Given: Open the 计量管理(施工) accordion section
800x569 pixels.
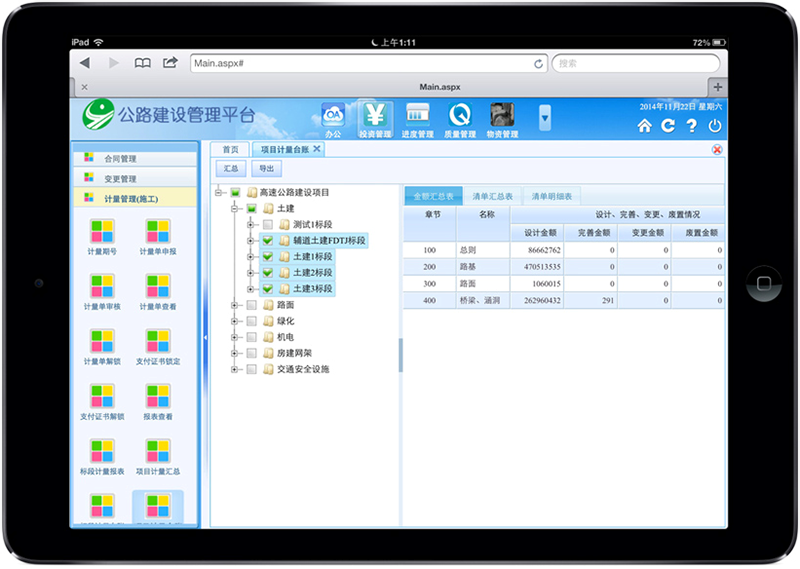Looking at the screenshot, I should 135,198.
